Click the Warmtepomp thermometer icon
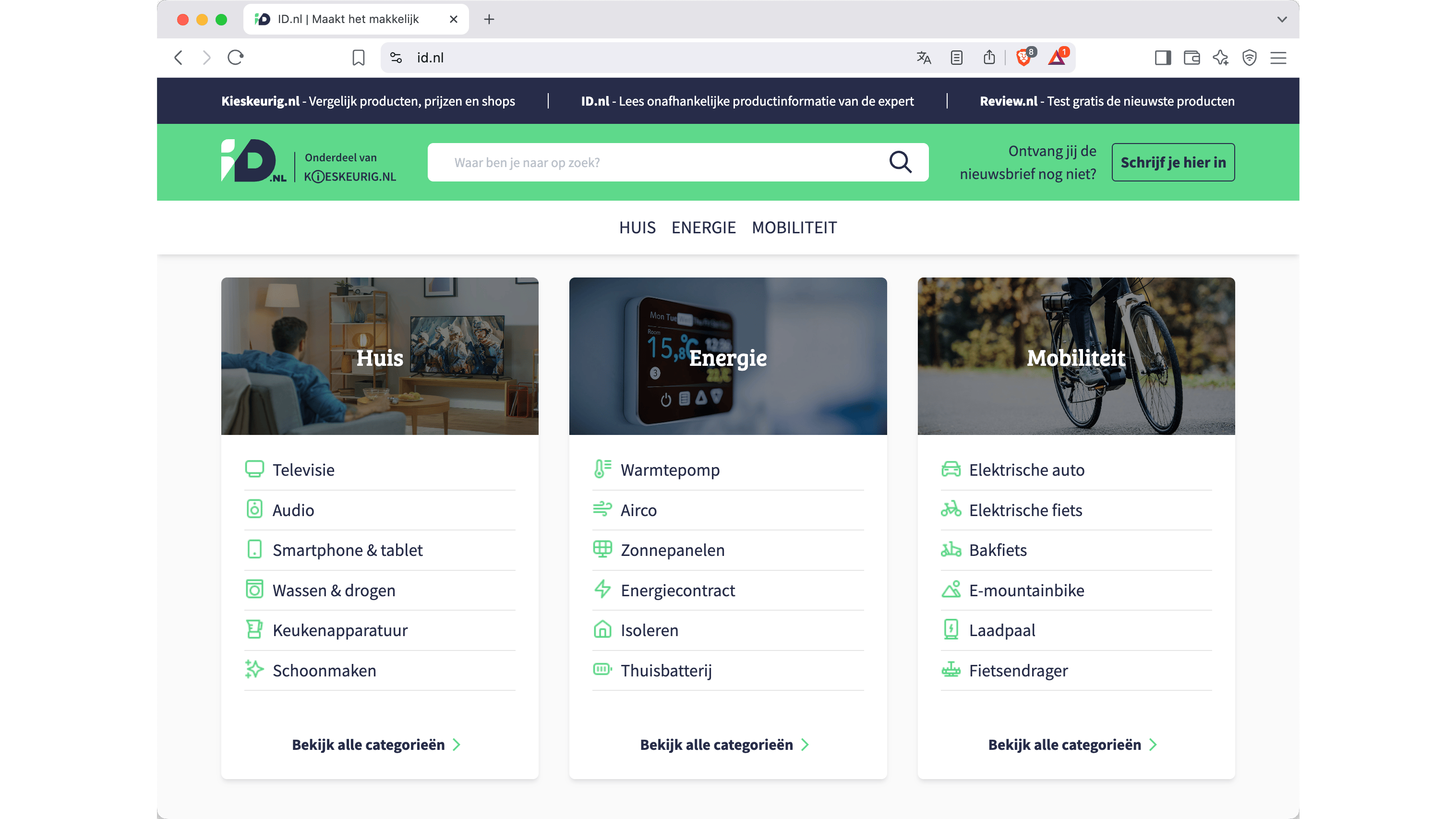This screenshot has height=819, width=1456. [602, 469]
